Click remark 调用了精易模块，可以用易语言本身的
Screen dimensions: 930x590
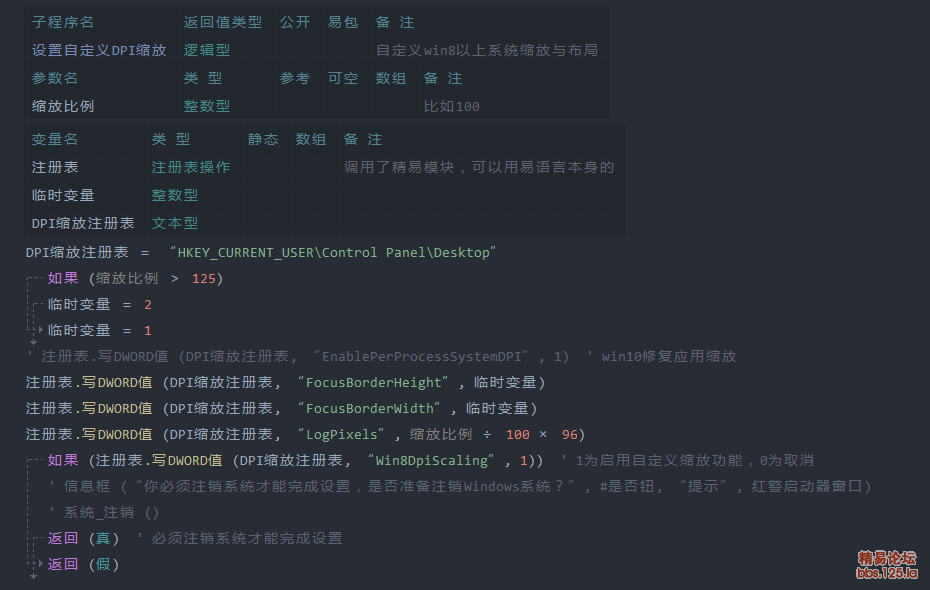[479, 167]
